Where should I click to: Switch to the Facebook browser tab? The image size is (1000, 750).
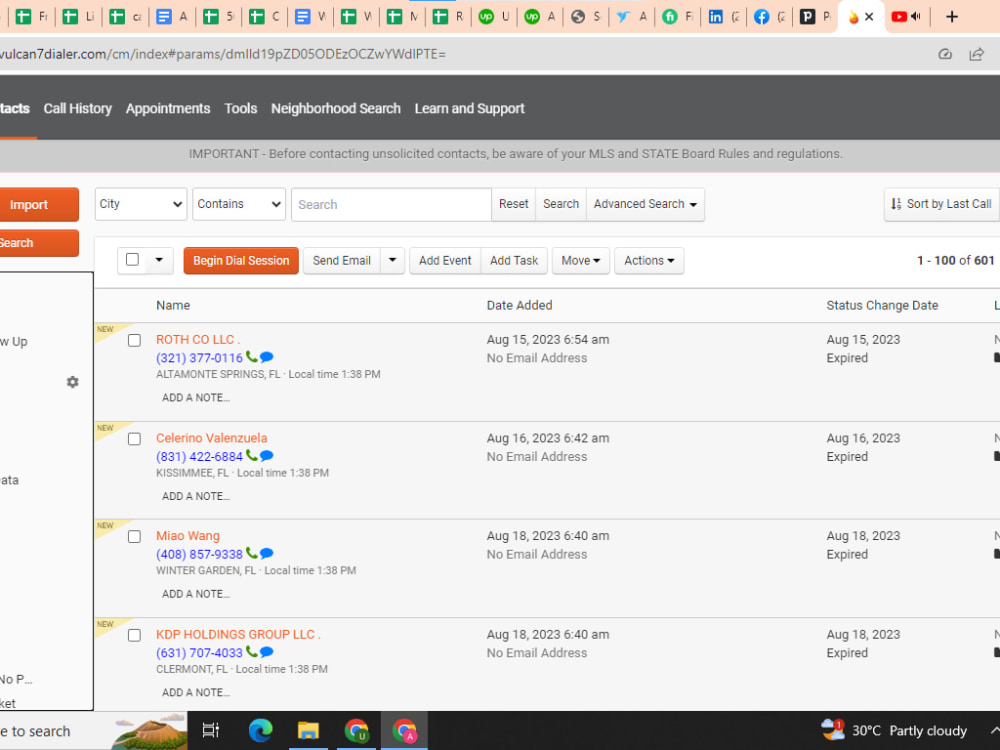pos(768,17)
